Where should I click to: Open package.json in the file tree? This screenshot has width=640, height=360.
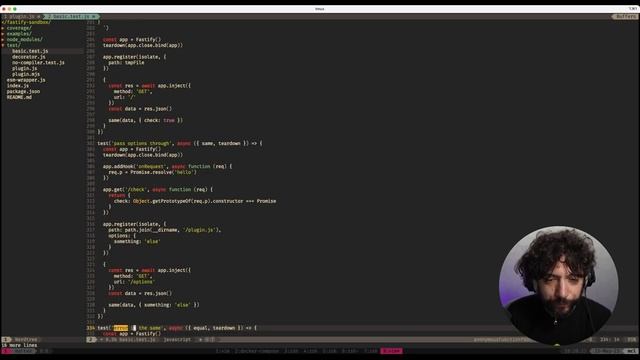tap(23, 91)
